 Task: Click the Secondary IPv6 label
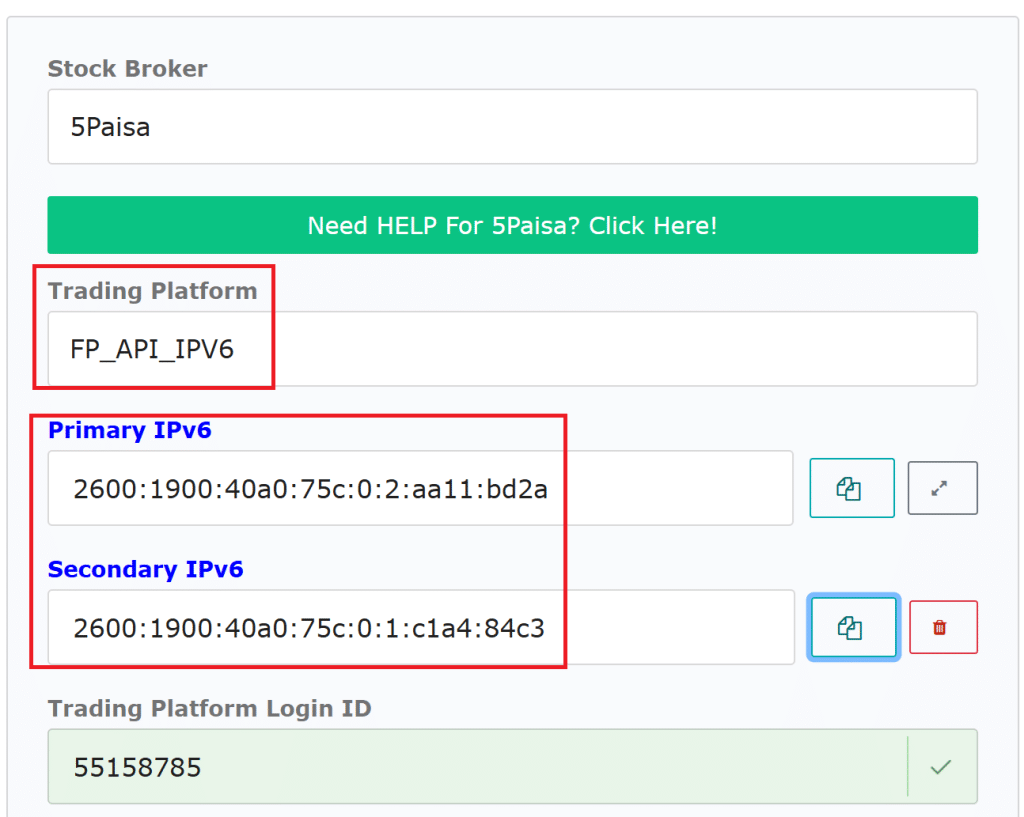(x=146, y=569)
